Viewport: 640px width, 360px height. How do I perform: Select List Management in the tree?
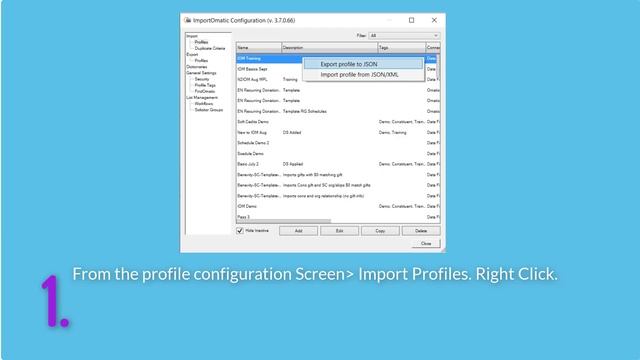[202, 98]
